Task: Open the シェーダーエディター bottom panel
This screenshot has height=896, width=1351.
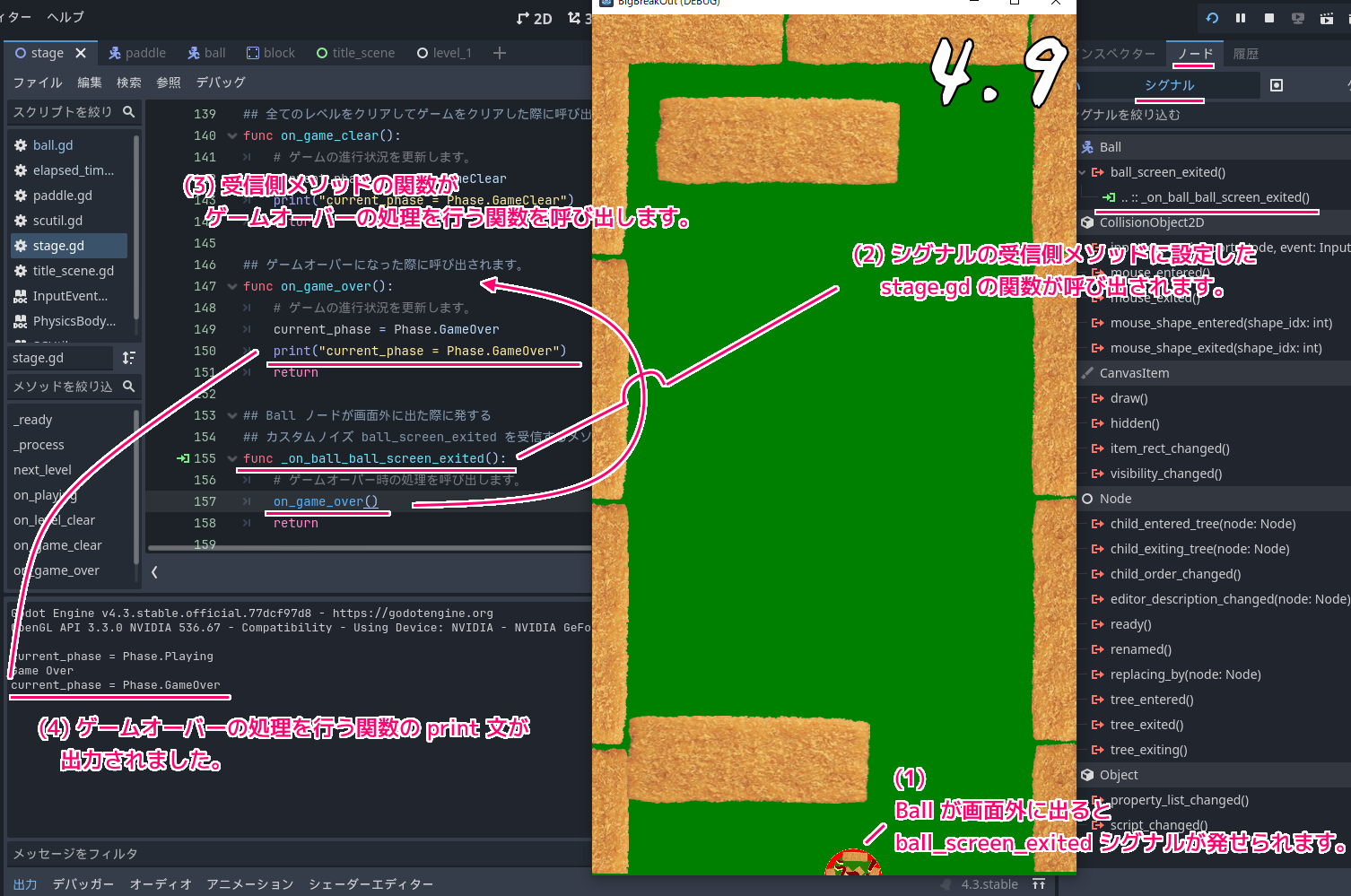Action: 371,884
